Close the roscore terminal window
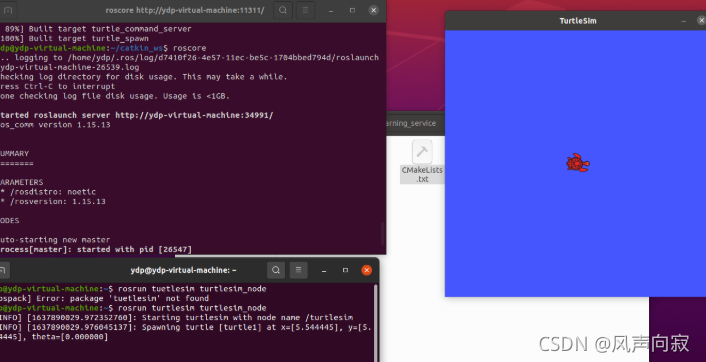 click(373, 10)
